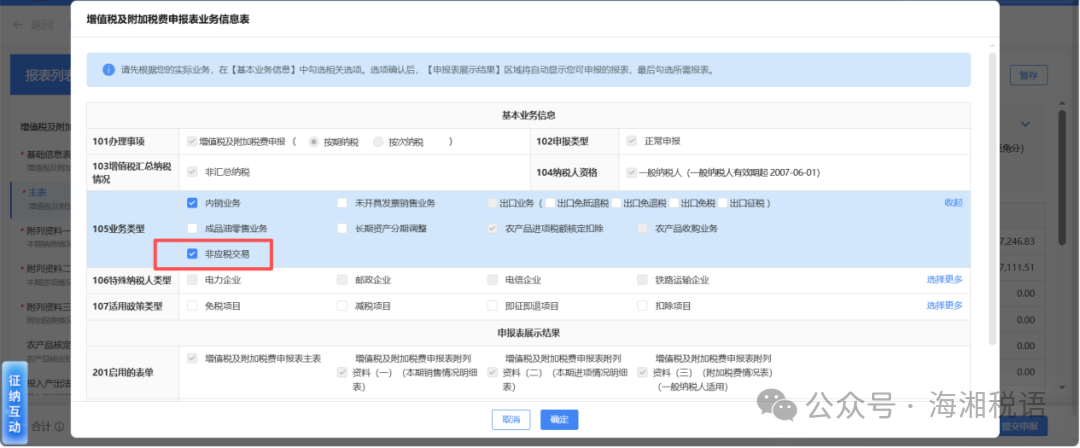
Task: Collapse business types with 收起 link
Action: pyautogui.click(x=953, y=203)
